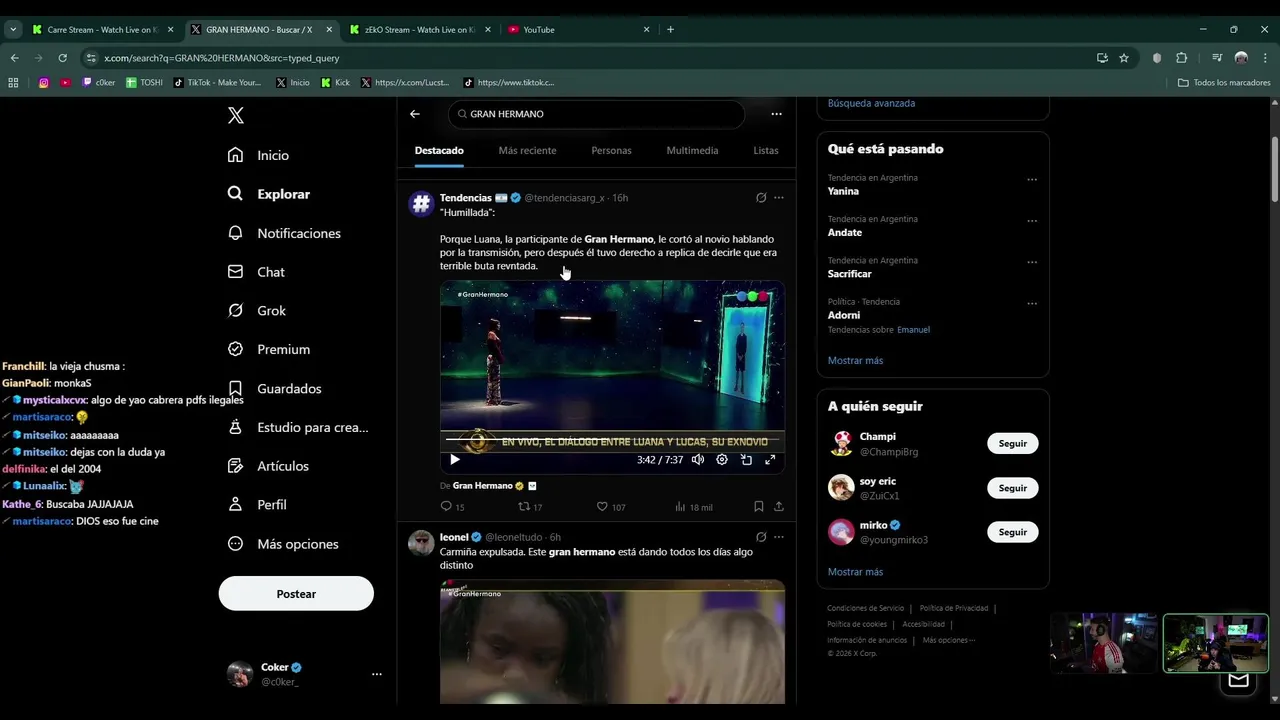The image size is (1280, 720).
Task: Switch to the YouTube browser tab
Action: coord(579,30)
